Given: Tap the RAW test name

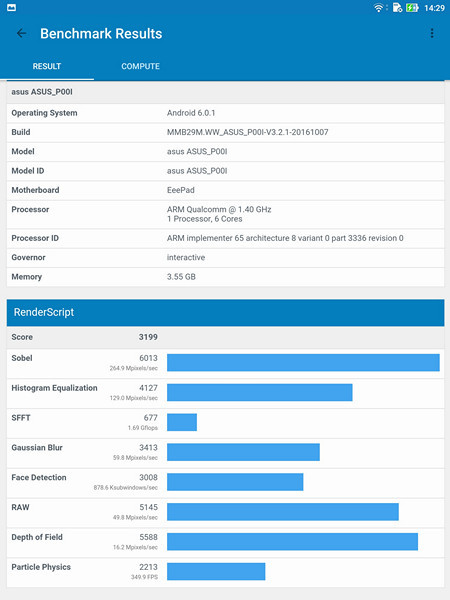Looking at the screenshot, I should (20, 507).
